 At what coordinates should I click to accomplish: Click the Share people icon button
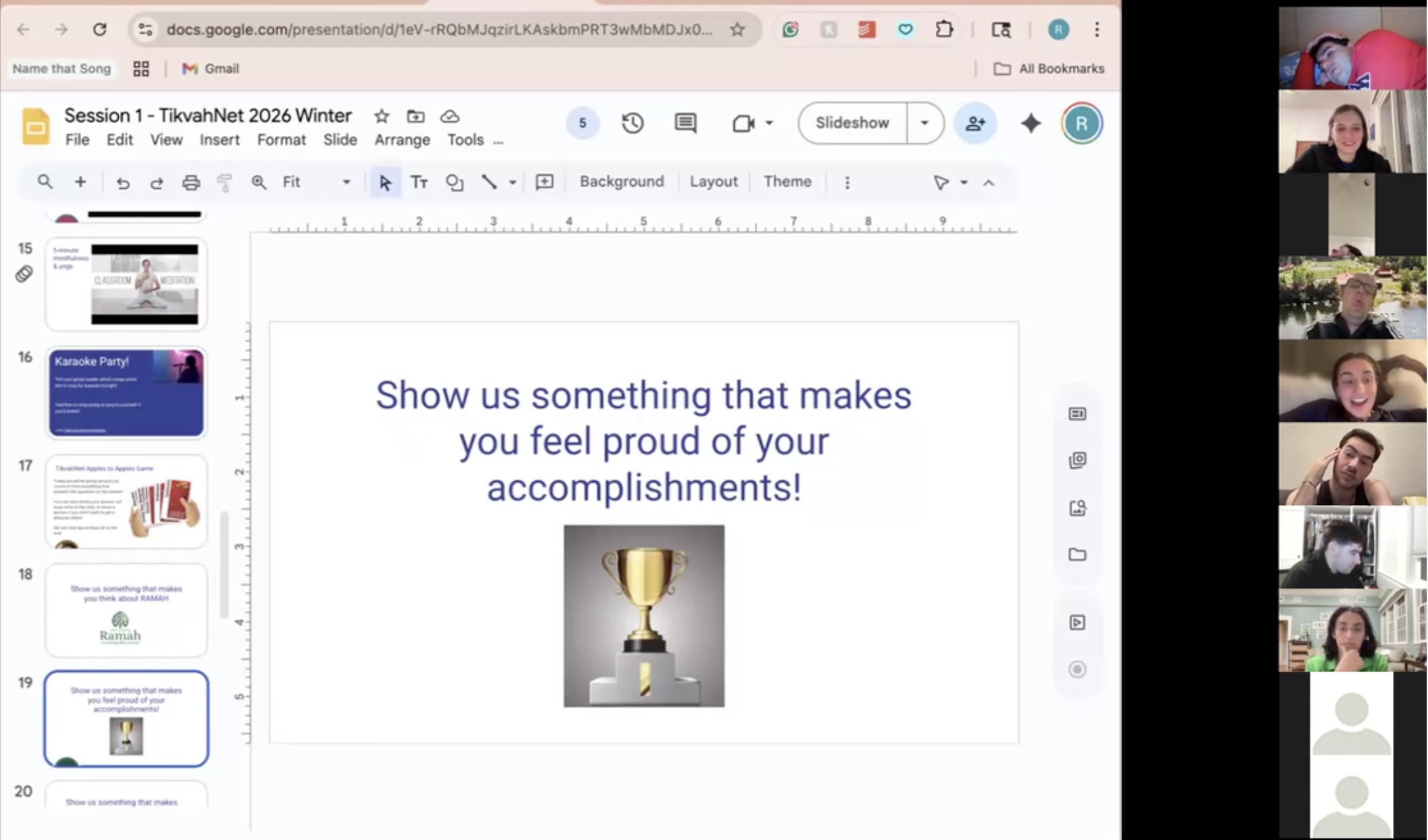pyautogui.click(x=974, y=123)
